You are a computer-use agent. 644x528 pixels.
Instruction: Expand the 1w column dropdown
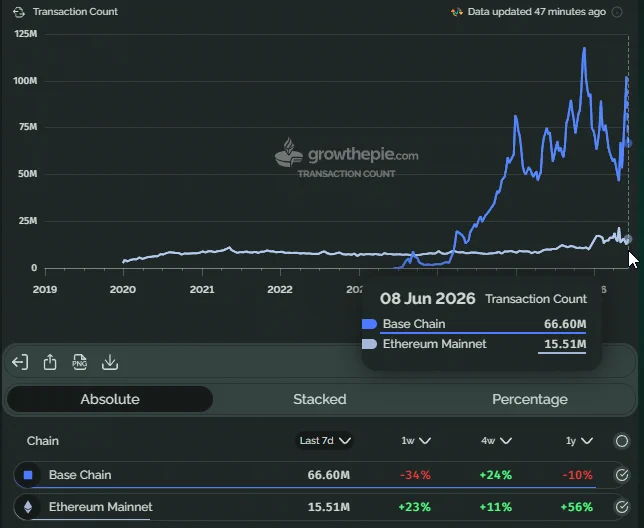[416, 441]
